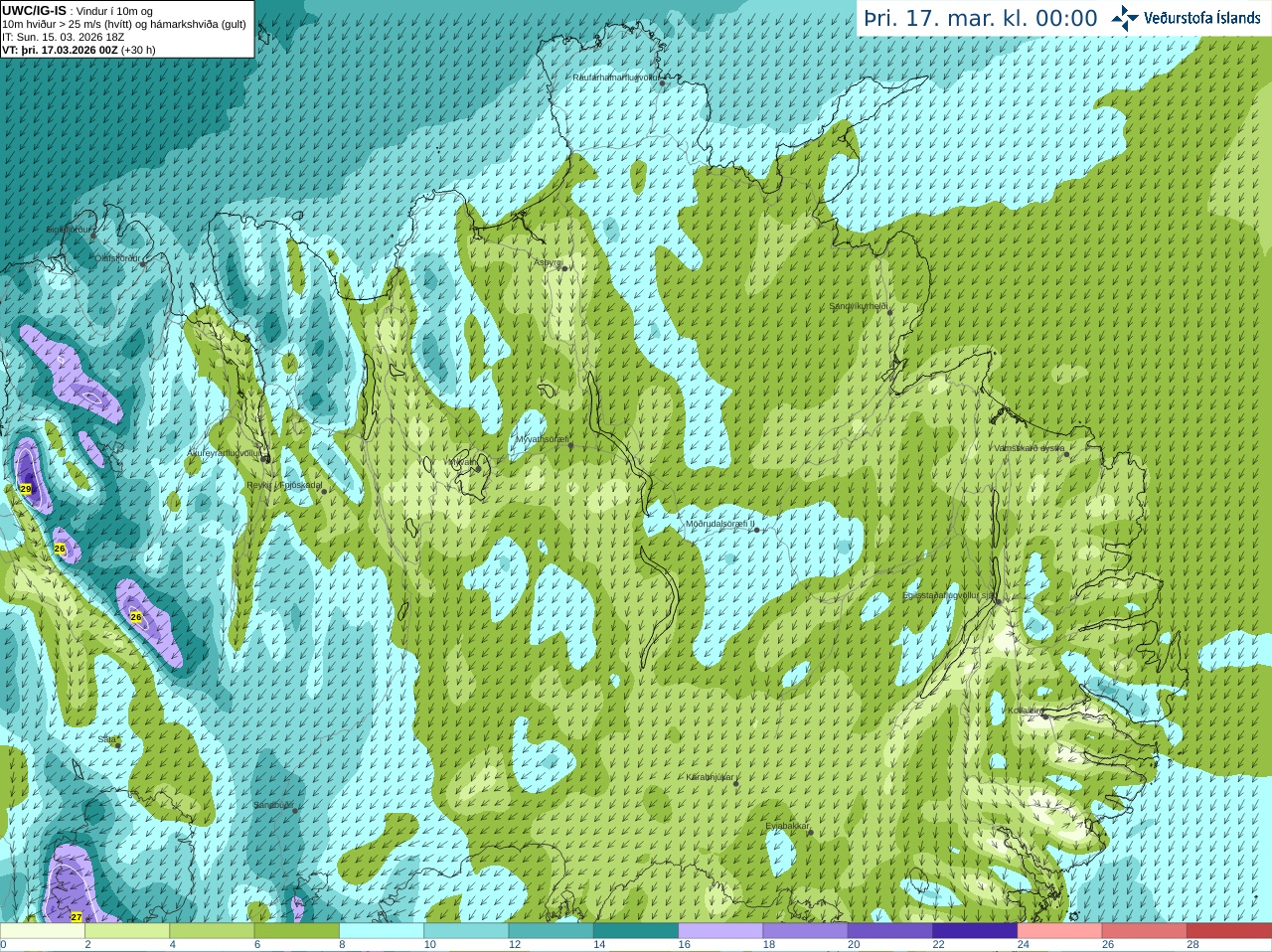Click the Mývatnsöræfi station label
1272x952 pixels.
click(x=542, y=439)
